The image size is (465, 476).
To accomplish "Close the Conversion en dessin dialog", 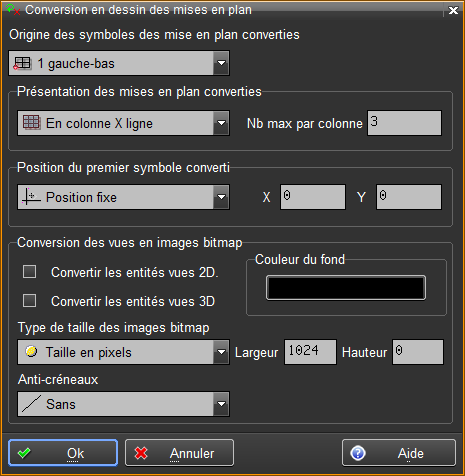I will point(453,10).
